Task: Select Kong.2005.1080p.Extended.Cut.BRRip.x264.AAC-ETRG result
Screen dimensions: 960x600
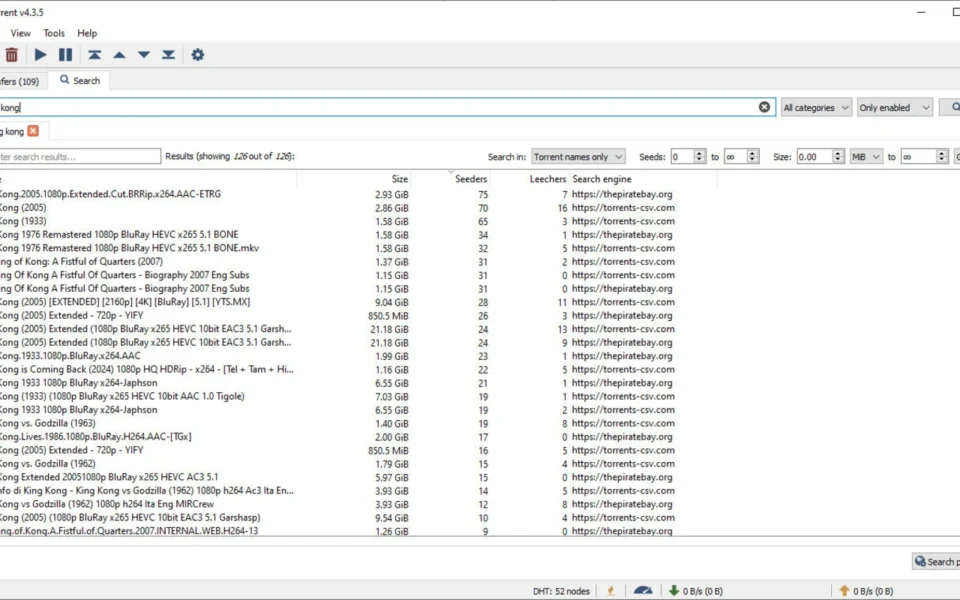Action: coord(110,194)
